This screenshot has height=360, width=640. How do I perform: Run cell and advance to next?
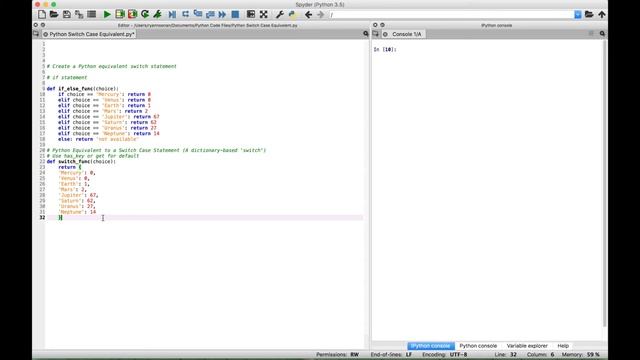click(132, 15)
